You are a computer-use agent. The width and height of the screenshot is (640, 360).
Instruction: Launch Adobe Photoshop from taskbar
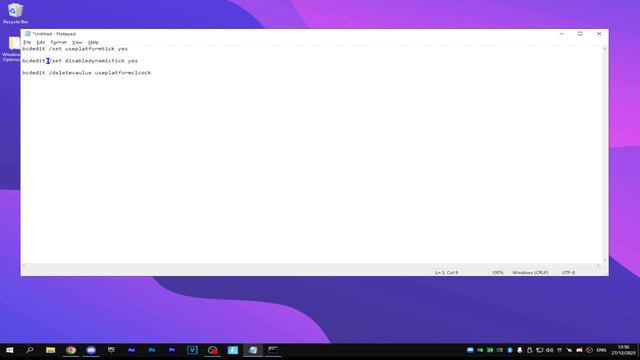point(152,350)
